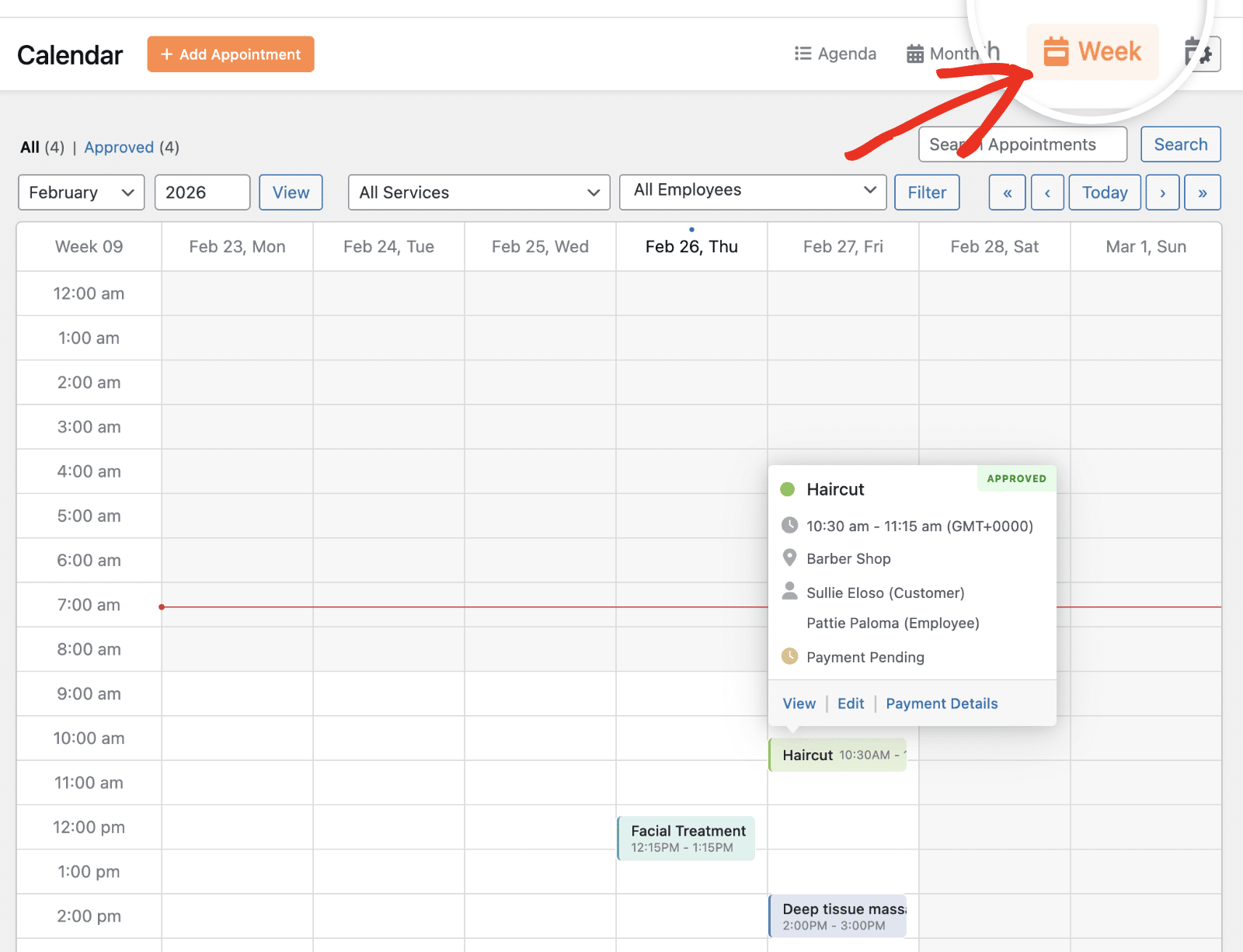This screenshot has height=952, width=1243.
Task: Click Payment Details link in popup
Action: click(x=942, y=704)
